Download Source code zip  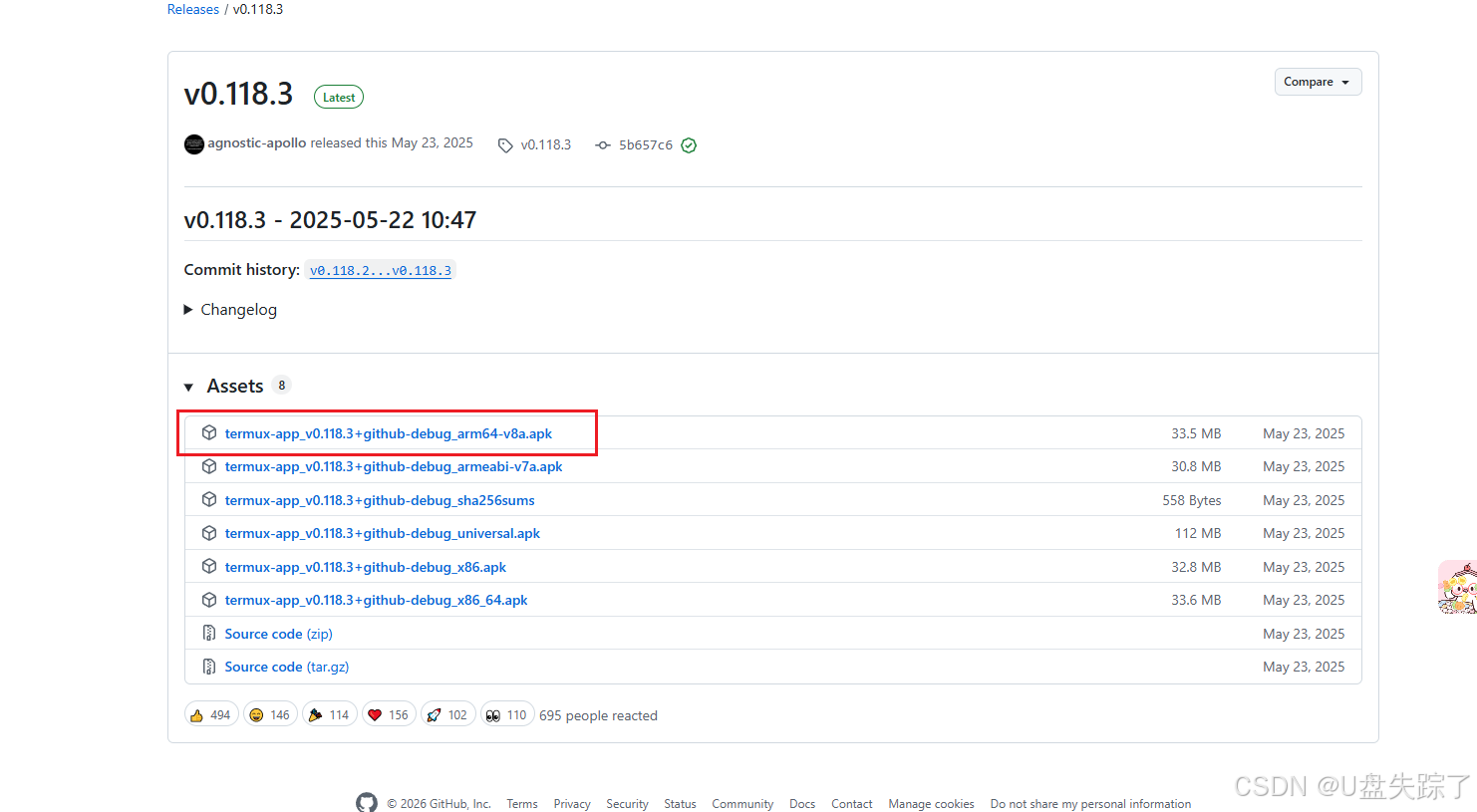(279, 634)
